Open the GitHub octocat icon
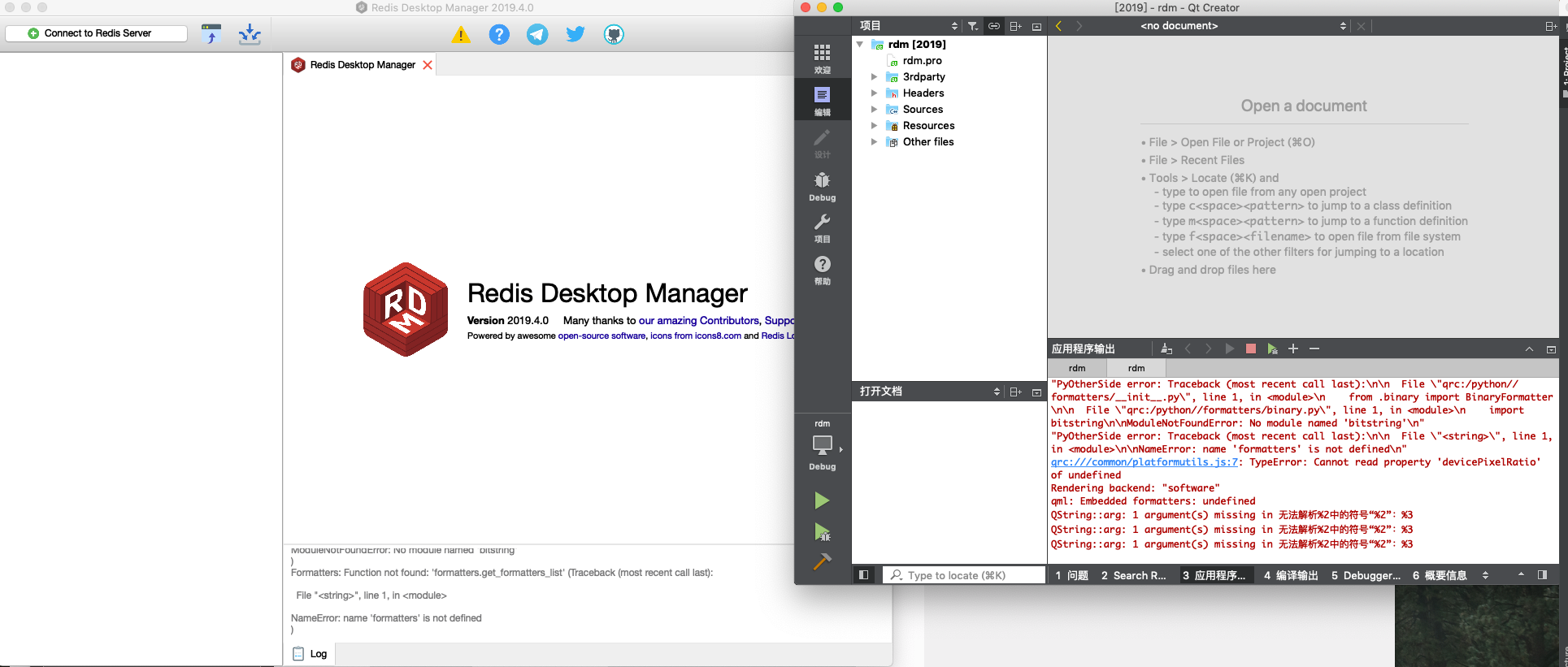Image resolution: width=1568 pixels, height=667 pixels. pos(614,34)
